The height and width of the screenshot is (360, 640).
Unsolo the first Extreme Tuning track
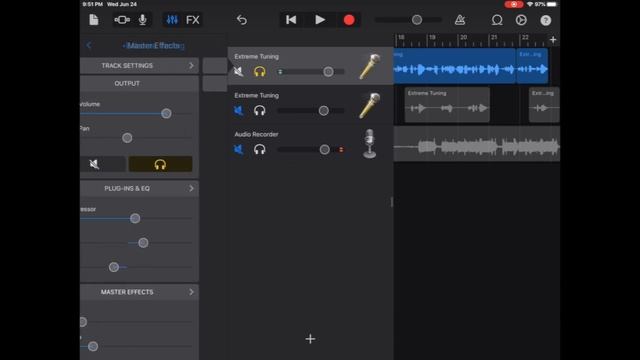point(260,71)
